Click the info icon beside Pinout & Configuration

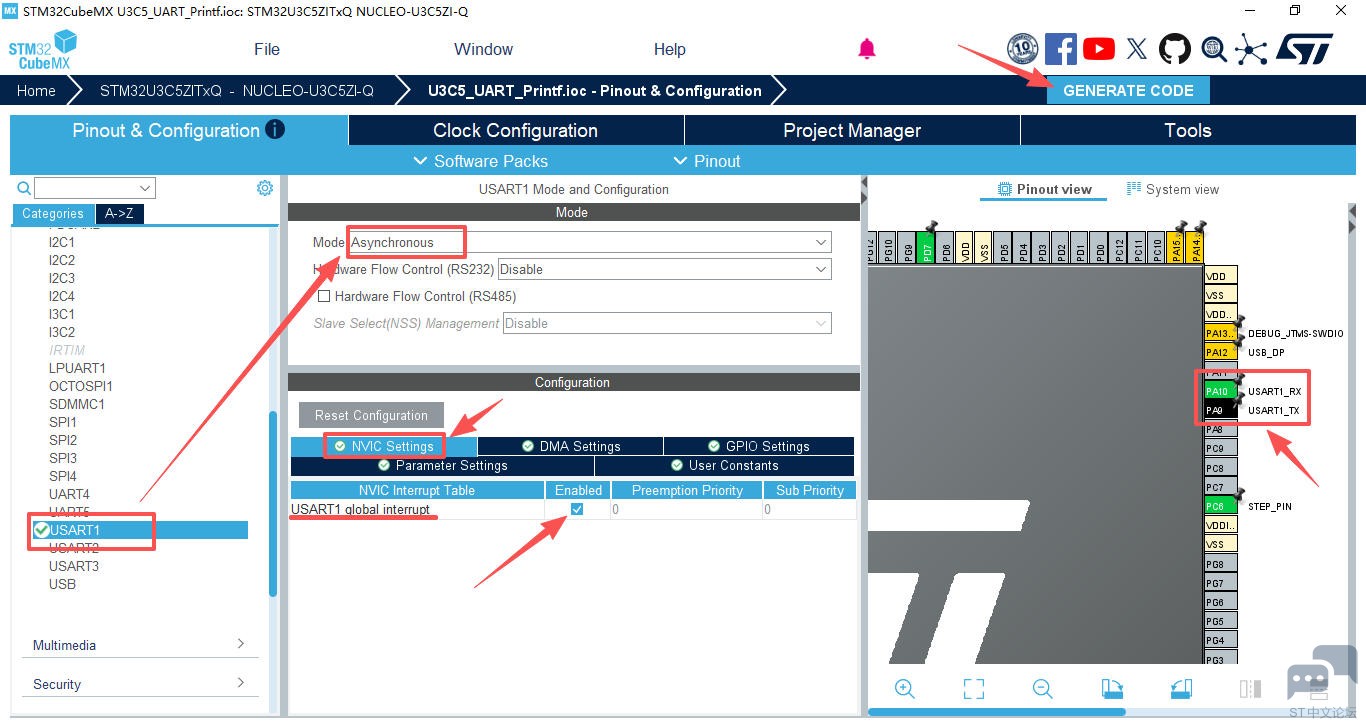point(275,129)
